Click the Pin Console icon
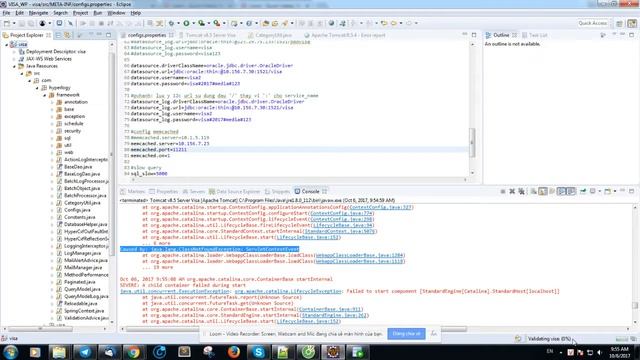Screen dimensions: 640x360 tap(582, 191)
